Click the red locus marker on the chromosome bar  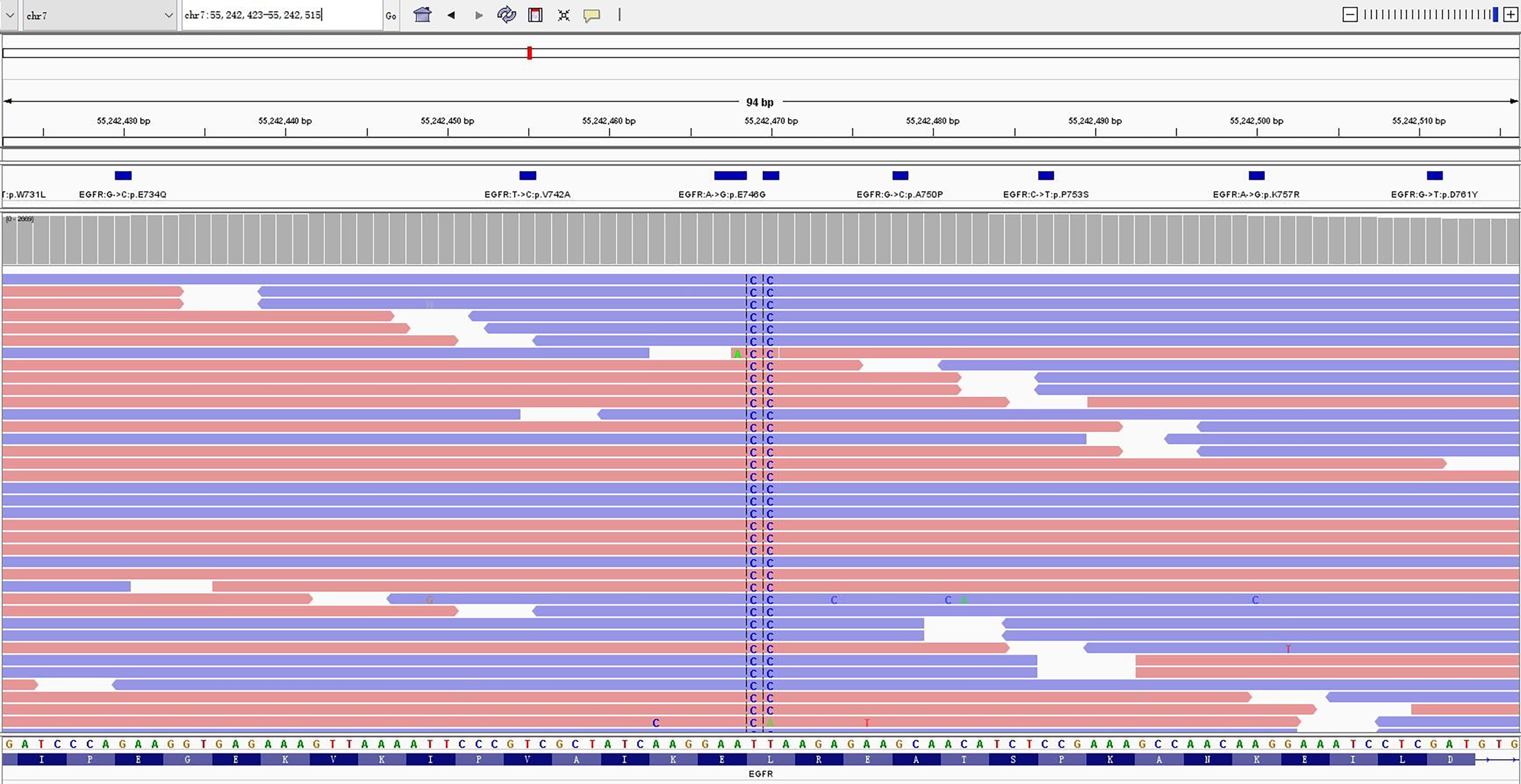pyautogui.click(x=529, y=54)
